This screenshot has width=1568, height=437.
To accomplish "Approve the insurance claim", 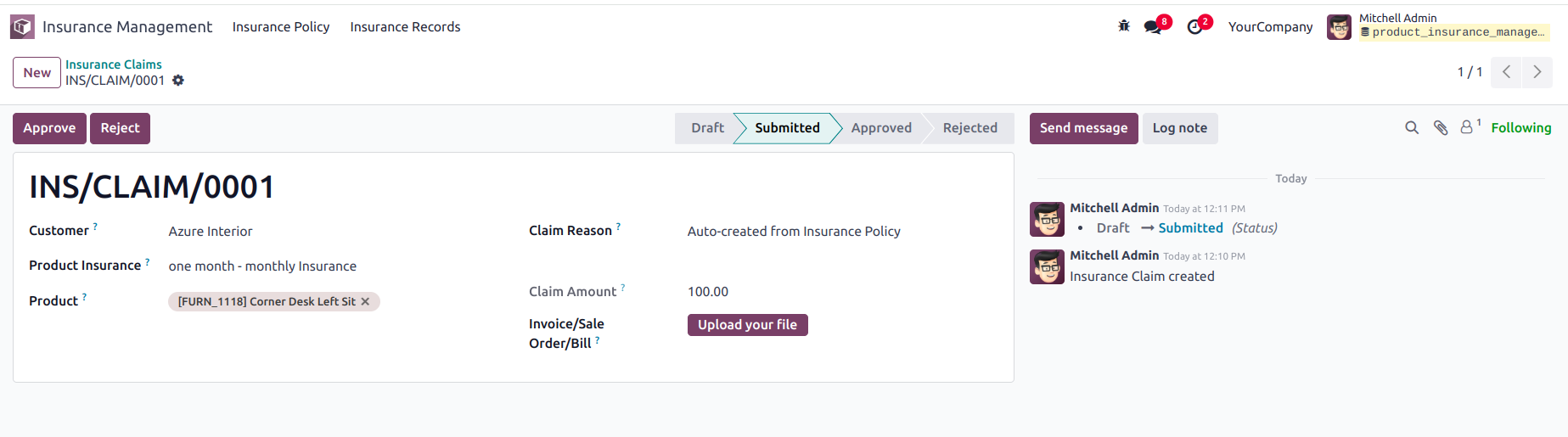I will tap(49, 128).
